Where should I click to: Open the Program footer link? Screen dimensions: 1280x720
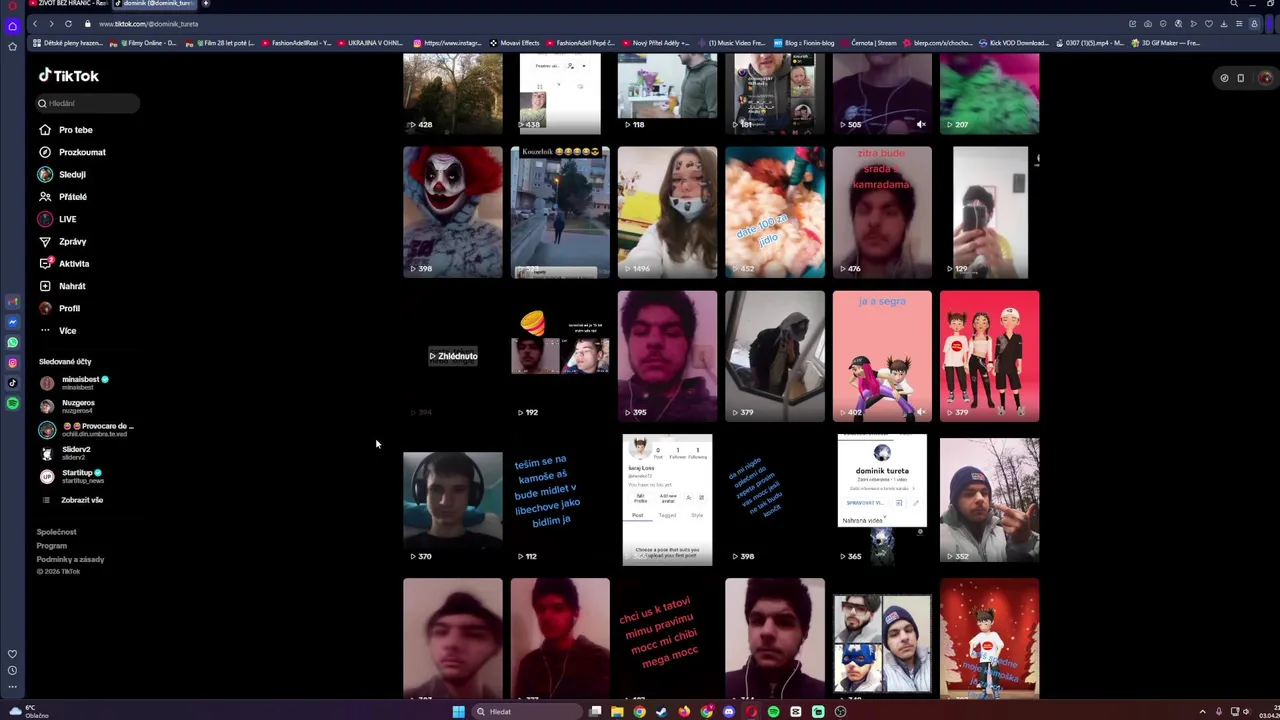52,546
